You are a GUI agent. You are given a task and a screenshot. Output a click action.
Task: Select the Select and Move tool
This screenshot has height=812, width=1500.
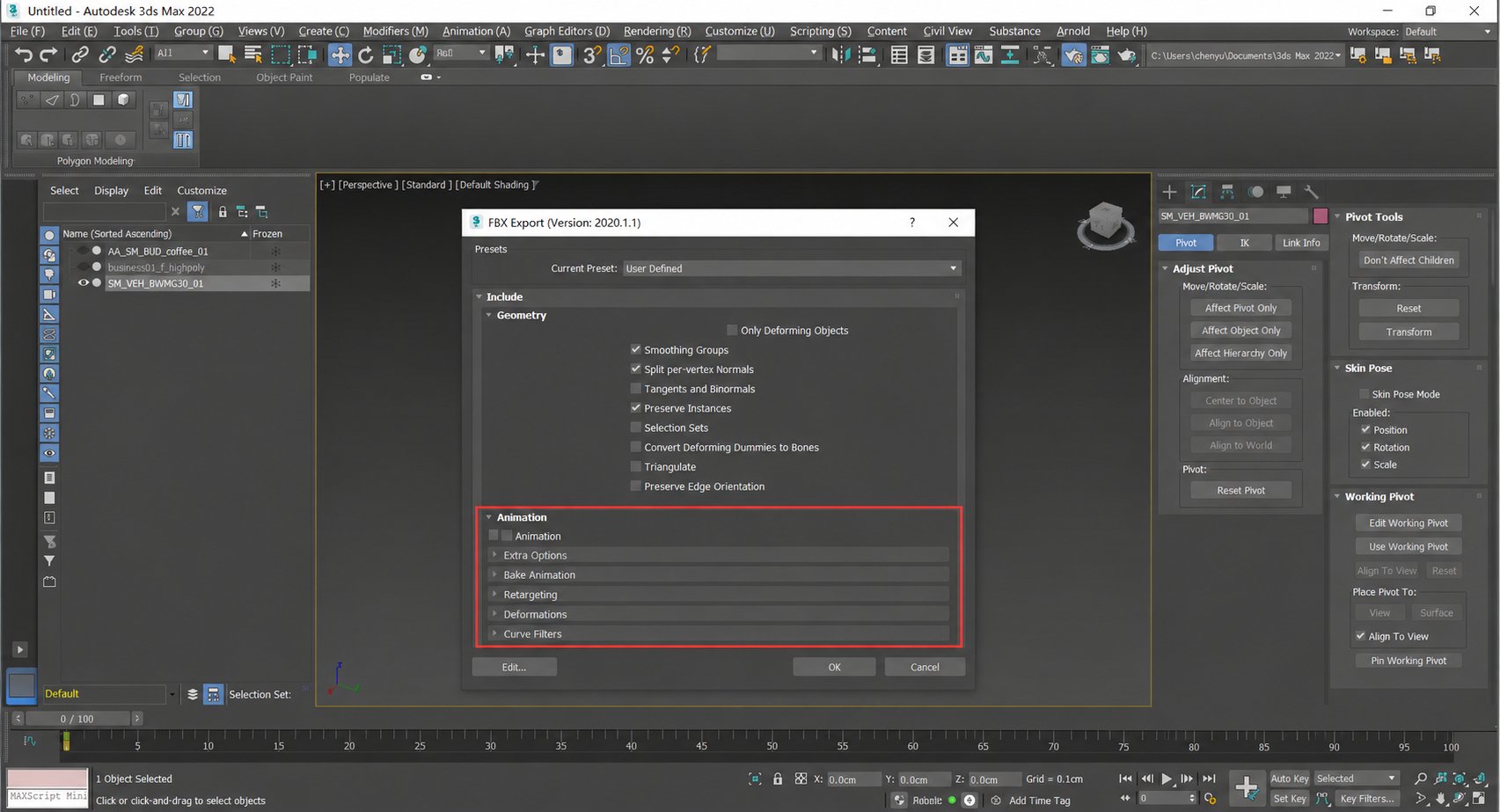(340, 55)
